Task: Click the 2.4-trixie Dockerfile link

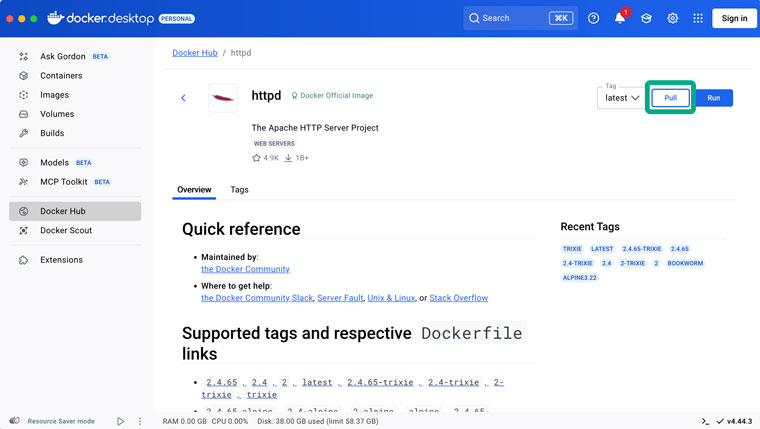Action: coord(453,382)
